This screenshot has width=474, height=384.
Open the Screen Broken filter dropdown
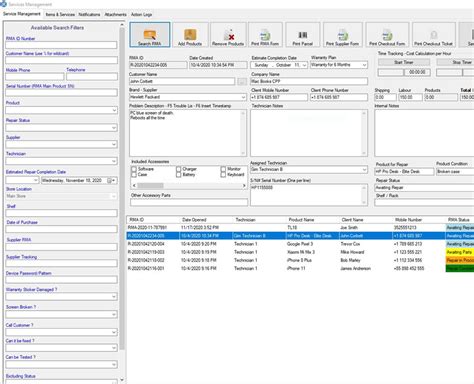114,314
